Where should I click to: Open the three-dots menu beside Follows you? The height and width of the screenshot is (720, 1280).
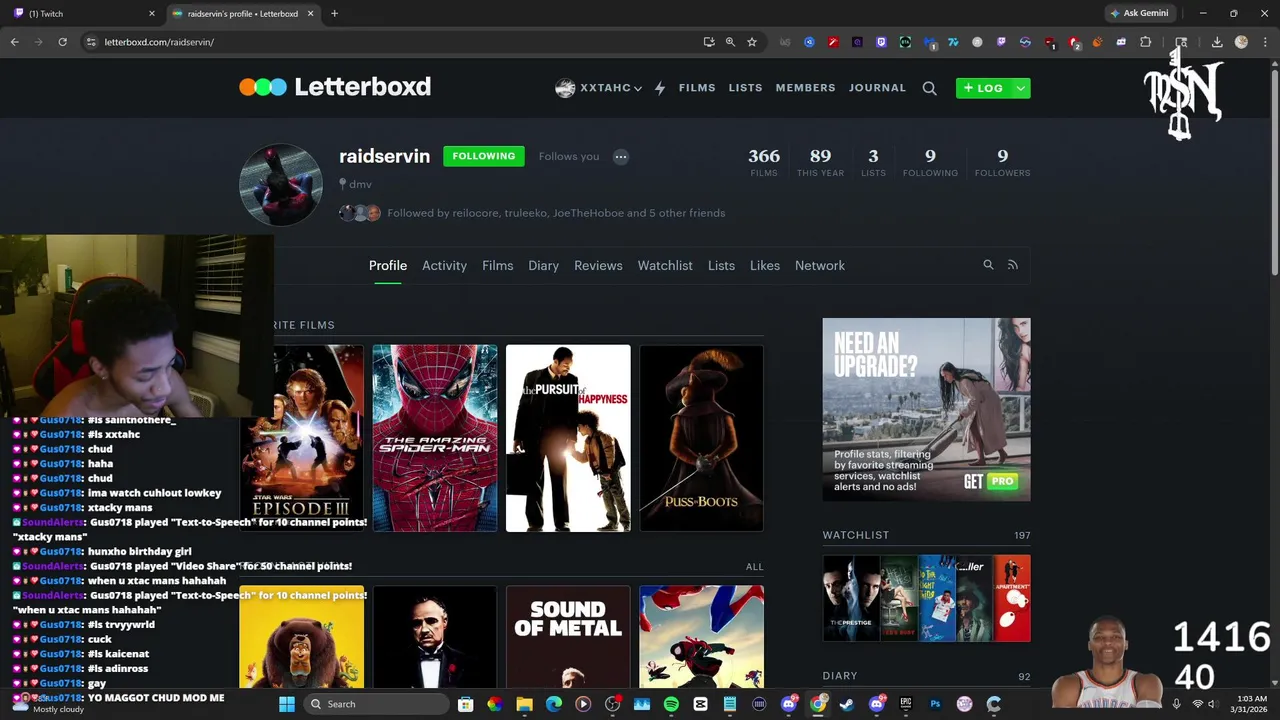pyautogui.click(x=621, y=156)
